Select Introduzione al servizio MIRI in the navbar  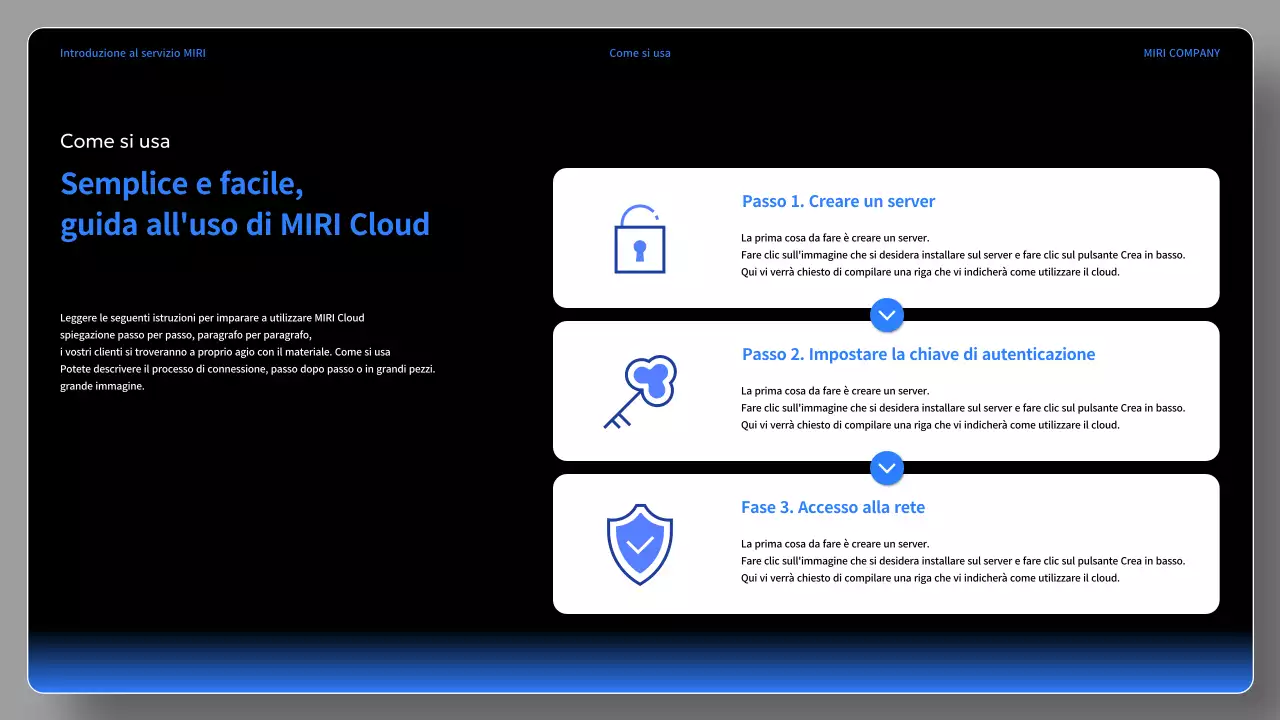click(132, 53)
